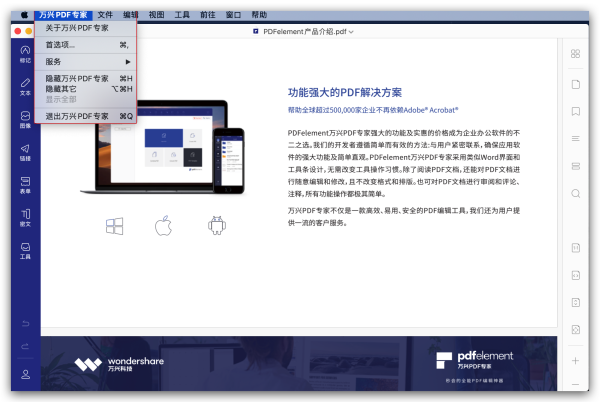Click the laptop and phone product image

point(163,148)
